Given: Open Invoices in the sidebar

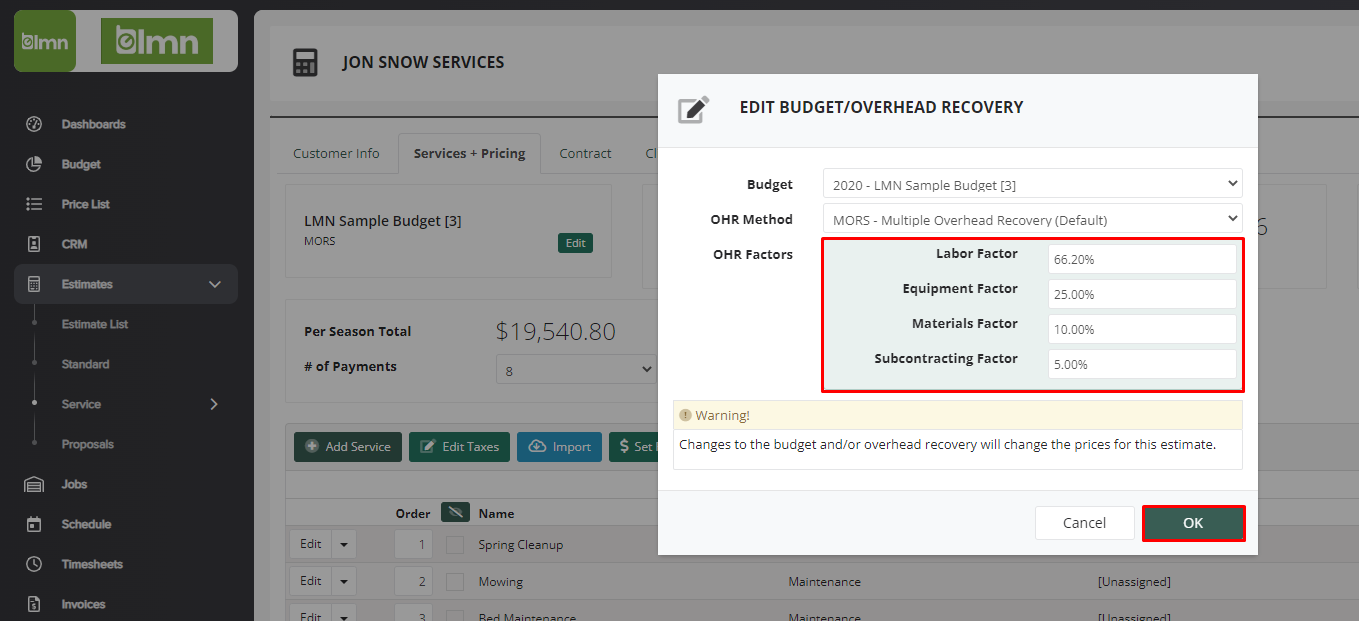Looking at the screenshot, I should pos(83,604).
